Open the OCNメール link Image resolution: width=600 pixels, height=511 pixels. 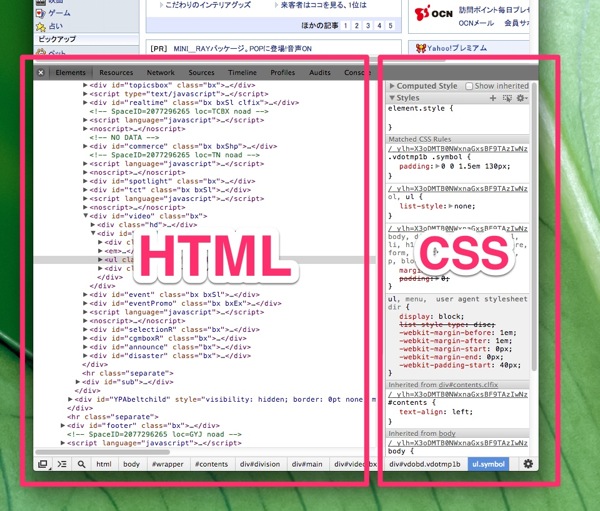pyautogui.click(x=476, y=23)
